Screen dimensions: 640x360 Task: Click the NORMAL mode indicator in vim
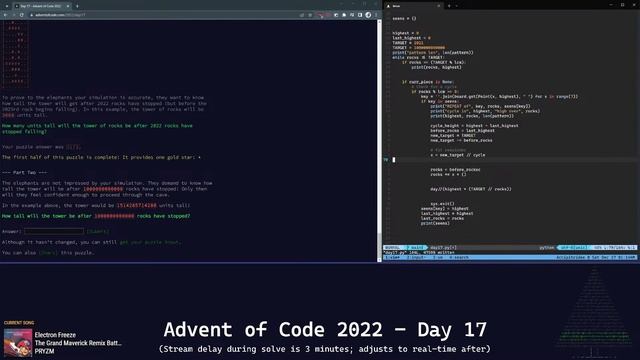click(393, 247)
